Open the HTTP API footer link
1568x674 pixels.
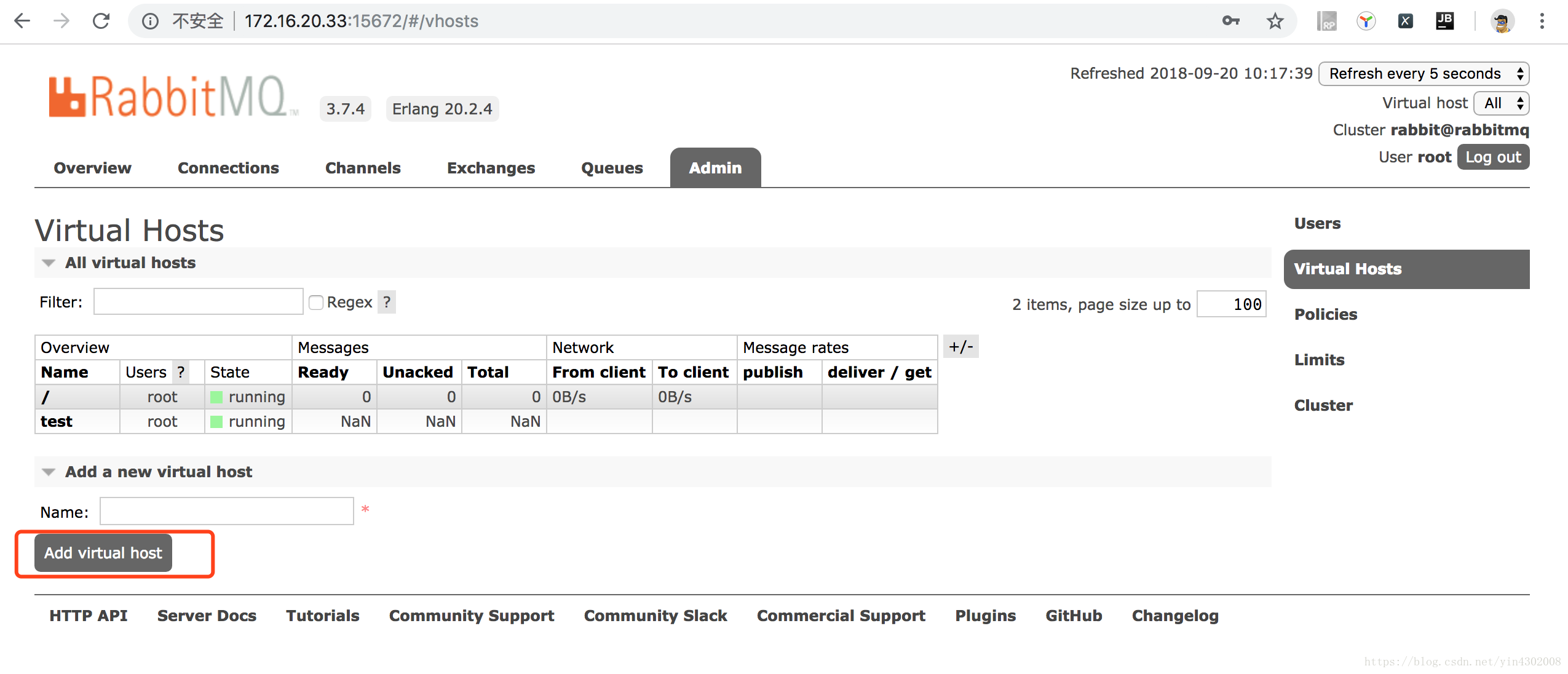88,616
